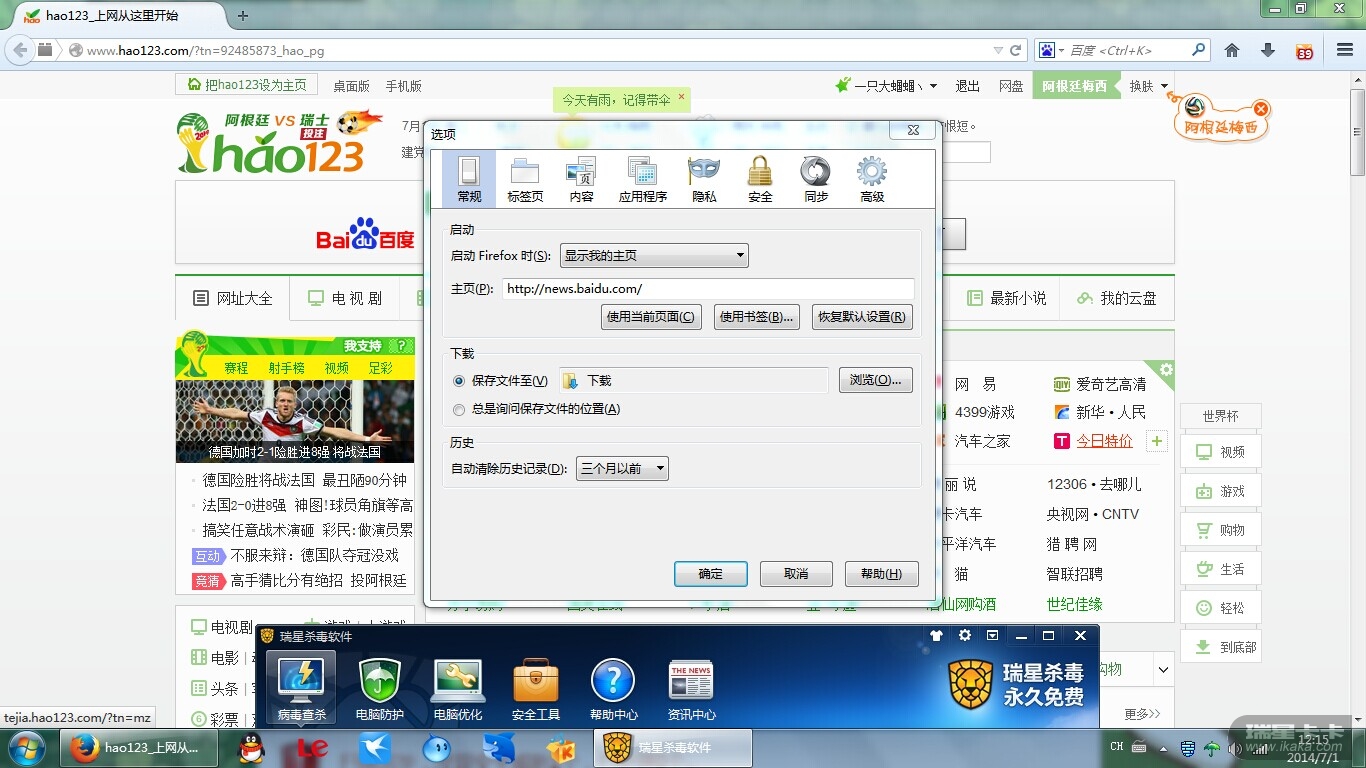1366x768 pixels.
Task: Open 电脑防护 in Rising antivirus
Action: [x=379, y=687]
